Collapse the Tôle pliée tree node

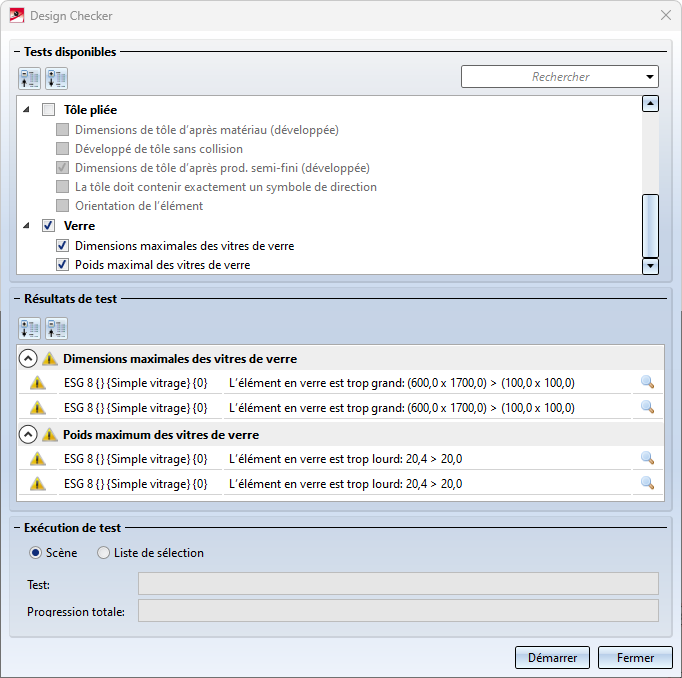[27, 110]
